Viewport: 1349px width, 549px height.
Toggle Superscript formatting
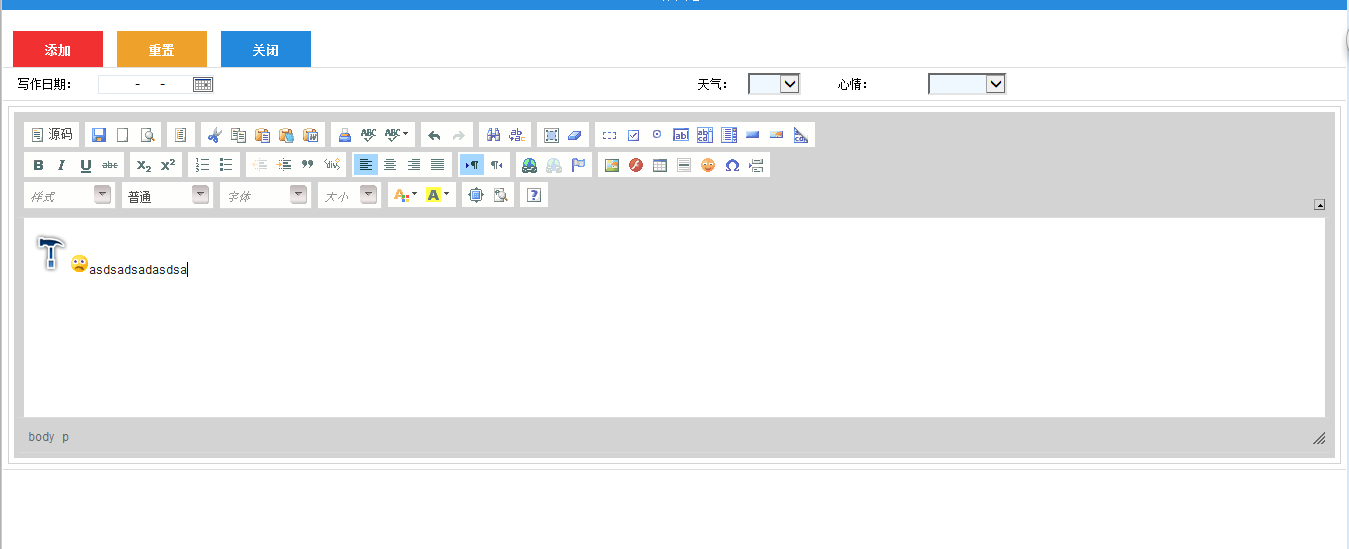[168, 165]
